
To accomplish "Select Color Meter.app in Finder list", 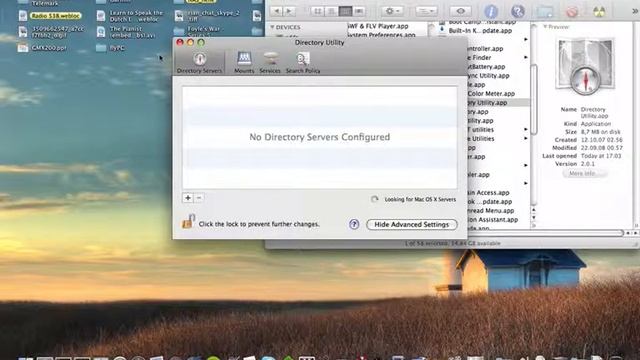I will (x=491, y=93).
